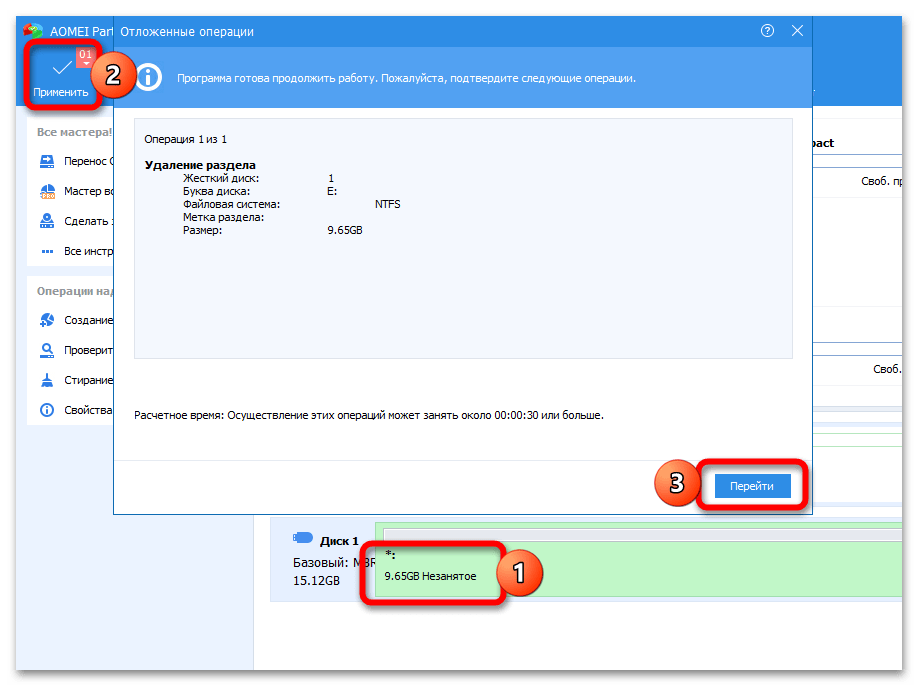Click the Базовый: MBR disk type text

pos(334,562)
